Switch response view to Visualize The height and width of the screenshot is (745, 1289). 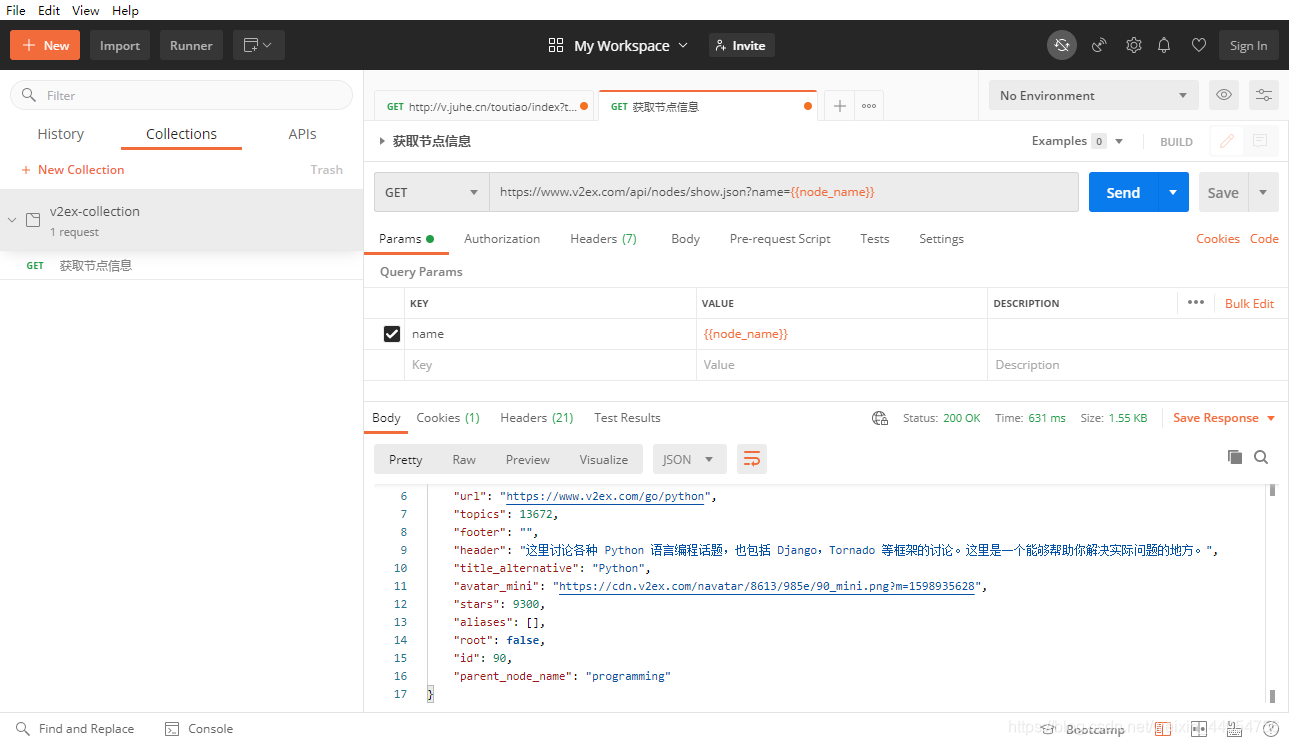[604, 459]
